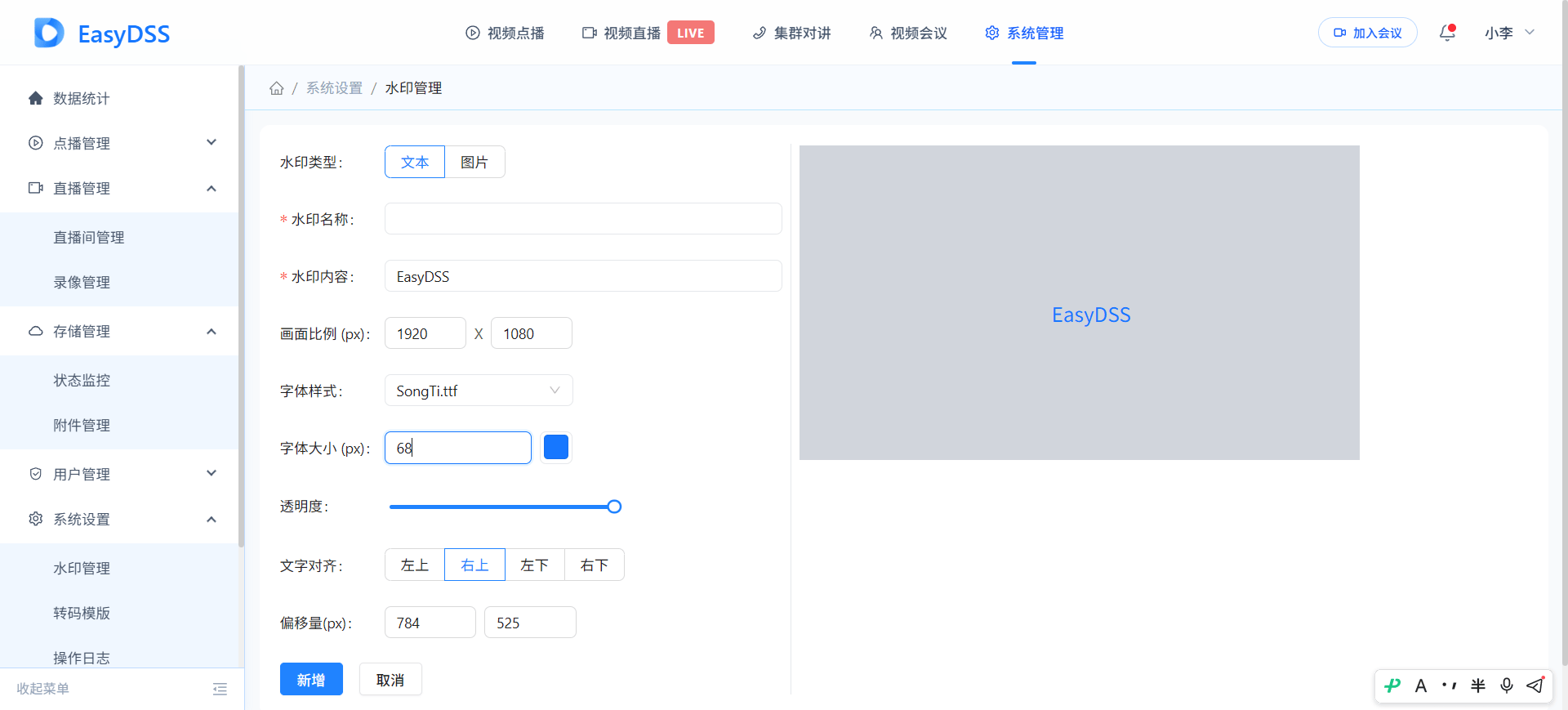
Task: Click the home breadcrumb icon
Action: [x=277, y=88]
